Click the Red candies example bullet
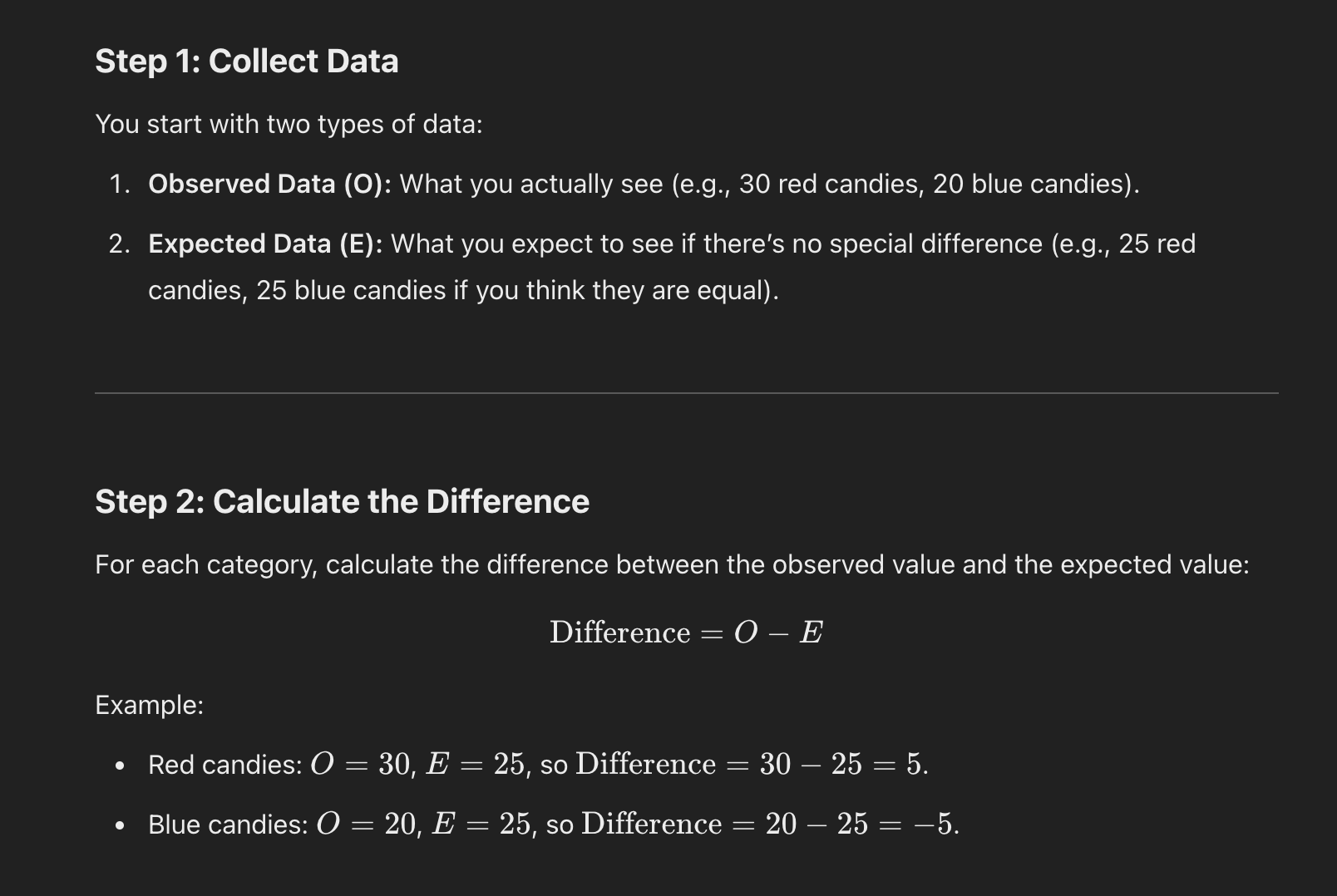Viewport: 1337px width, 896px height. tap(538, 765)
